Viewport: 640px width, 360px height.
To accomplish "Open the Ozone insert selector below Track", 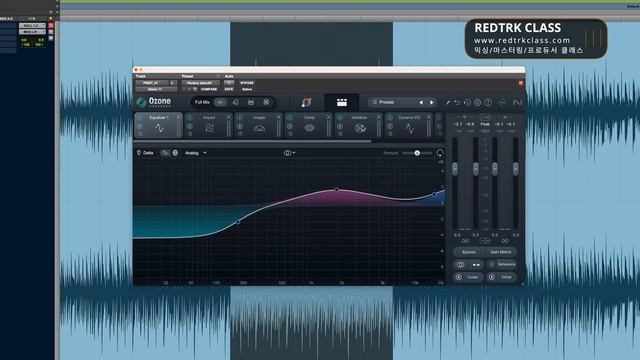I will click(x=156, y=89).
